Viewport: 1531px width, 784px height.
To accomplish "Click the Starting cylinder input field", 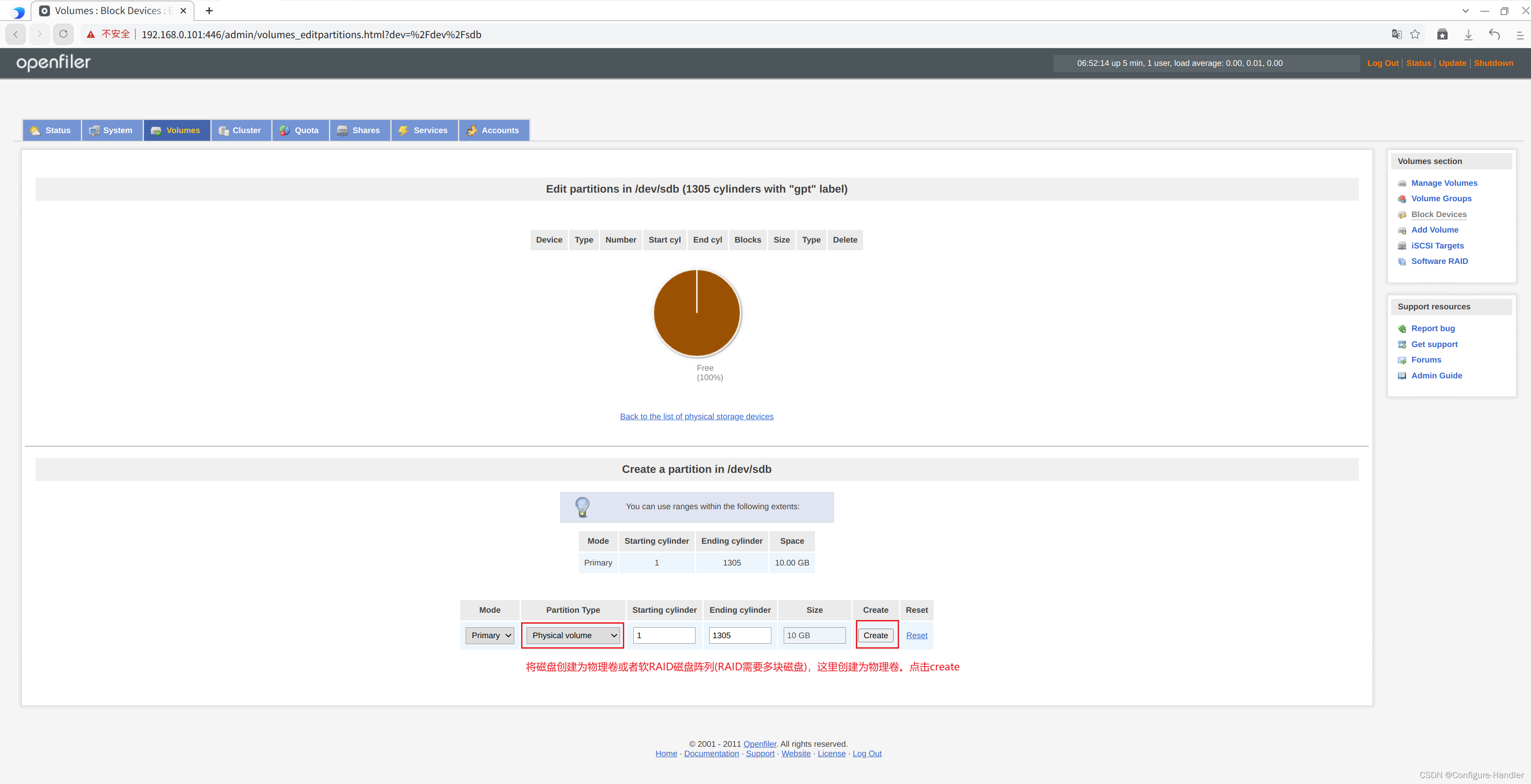I will [664, 635].
